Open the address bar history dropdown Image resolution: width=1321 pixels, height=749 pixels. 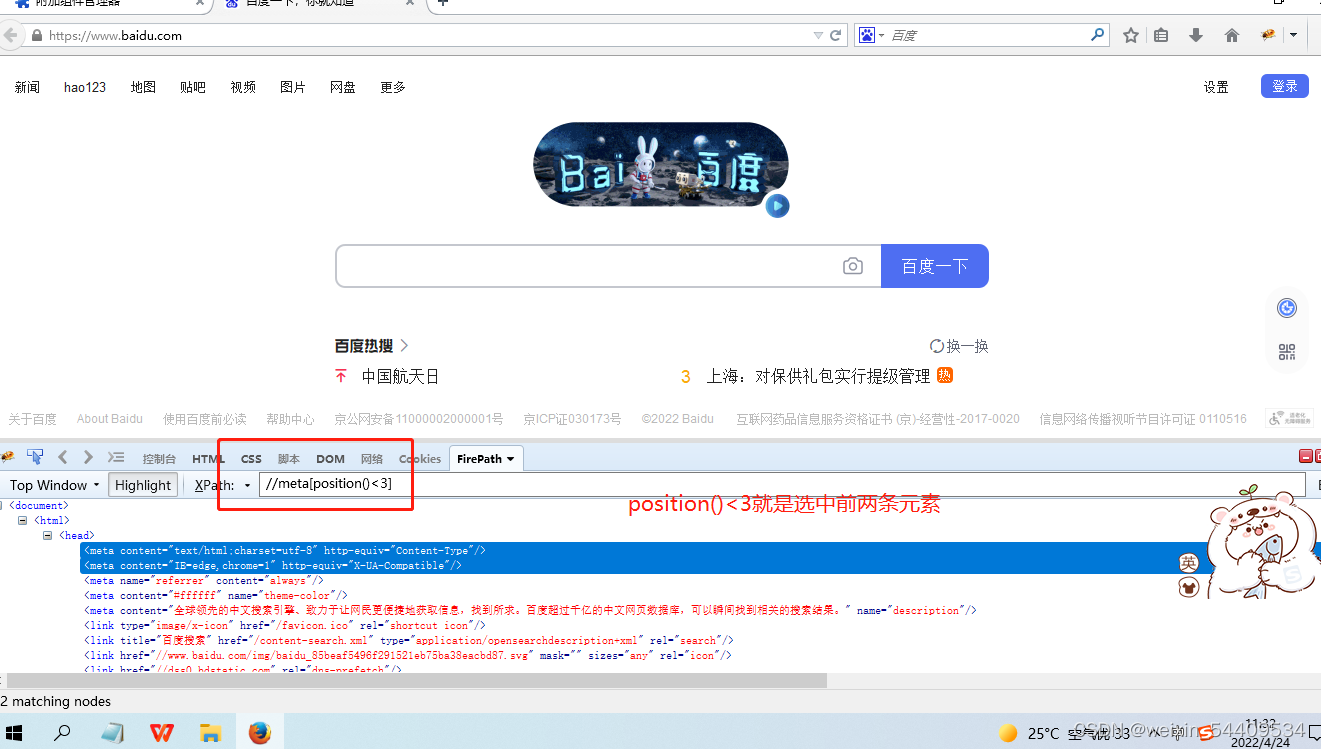pyautogui.click(x=819, y=35)
